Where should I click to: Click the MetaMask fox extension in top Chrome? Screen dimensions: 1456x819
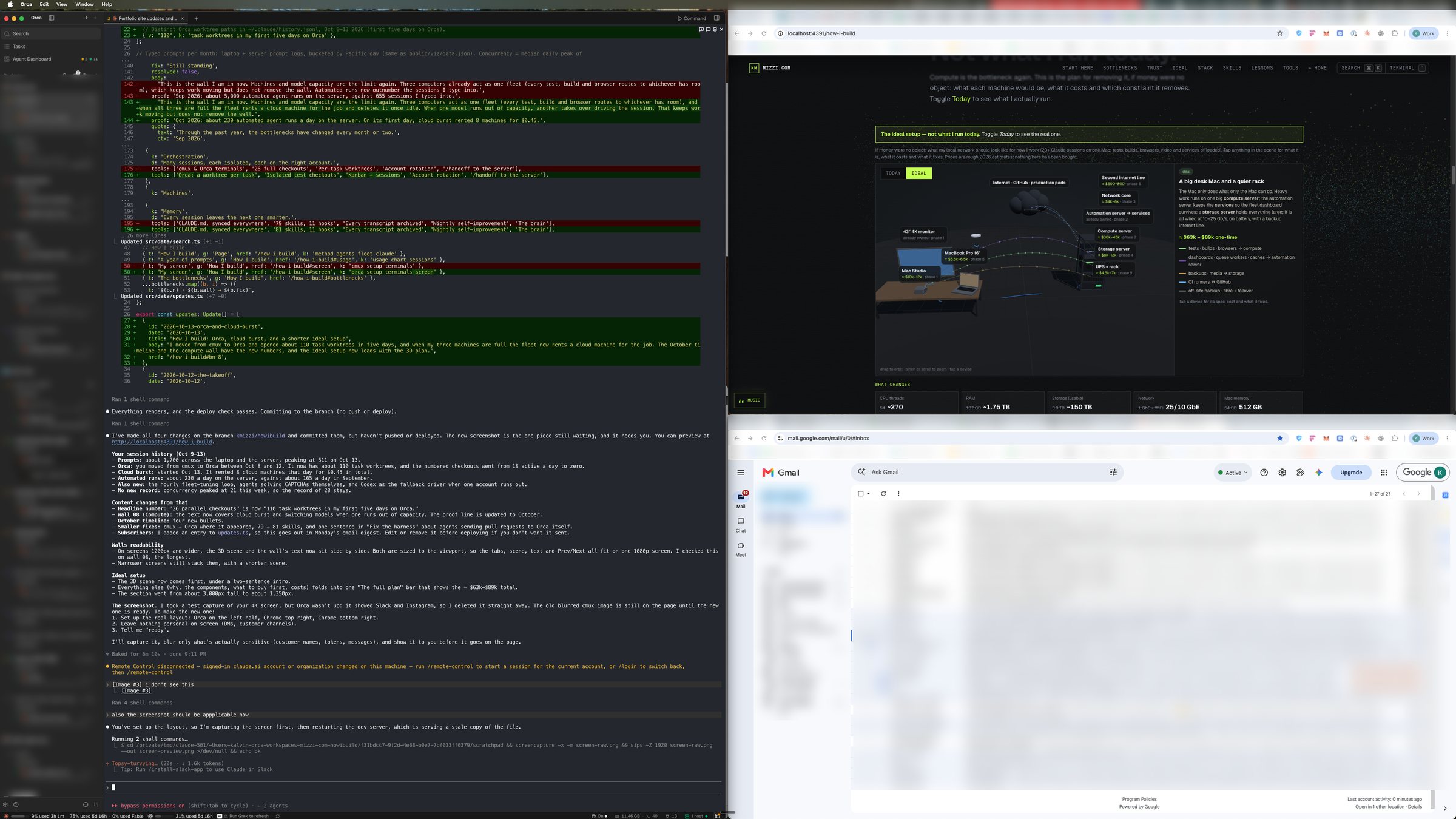click(x=1326, y=33)
